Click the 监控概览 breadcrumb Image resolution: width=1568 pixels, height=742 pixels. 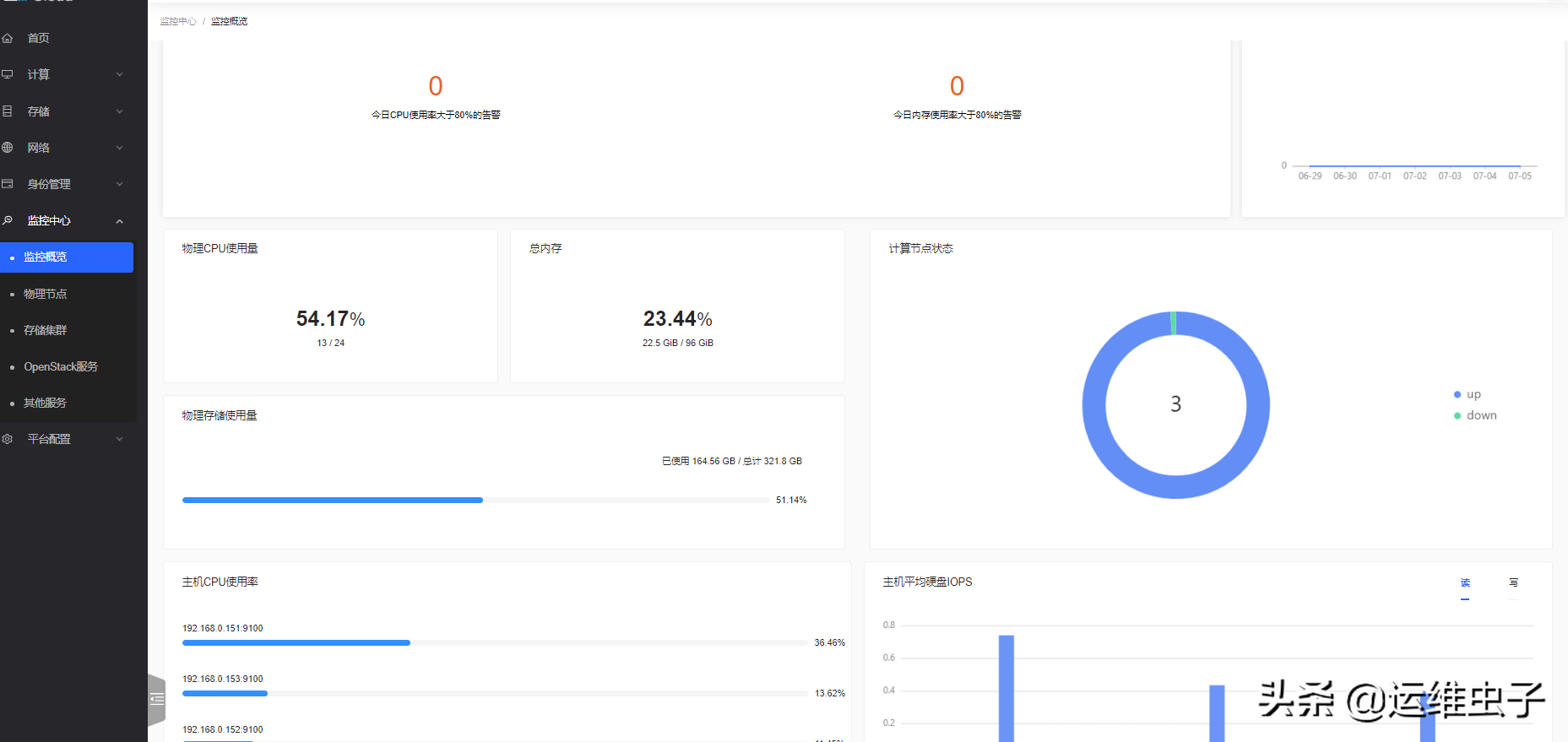pyautogui.click(x=229, y=21)
